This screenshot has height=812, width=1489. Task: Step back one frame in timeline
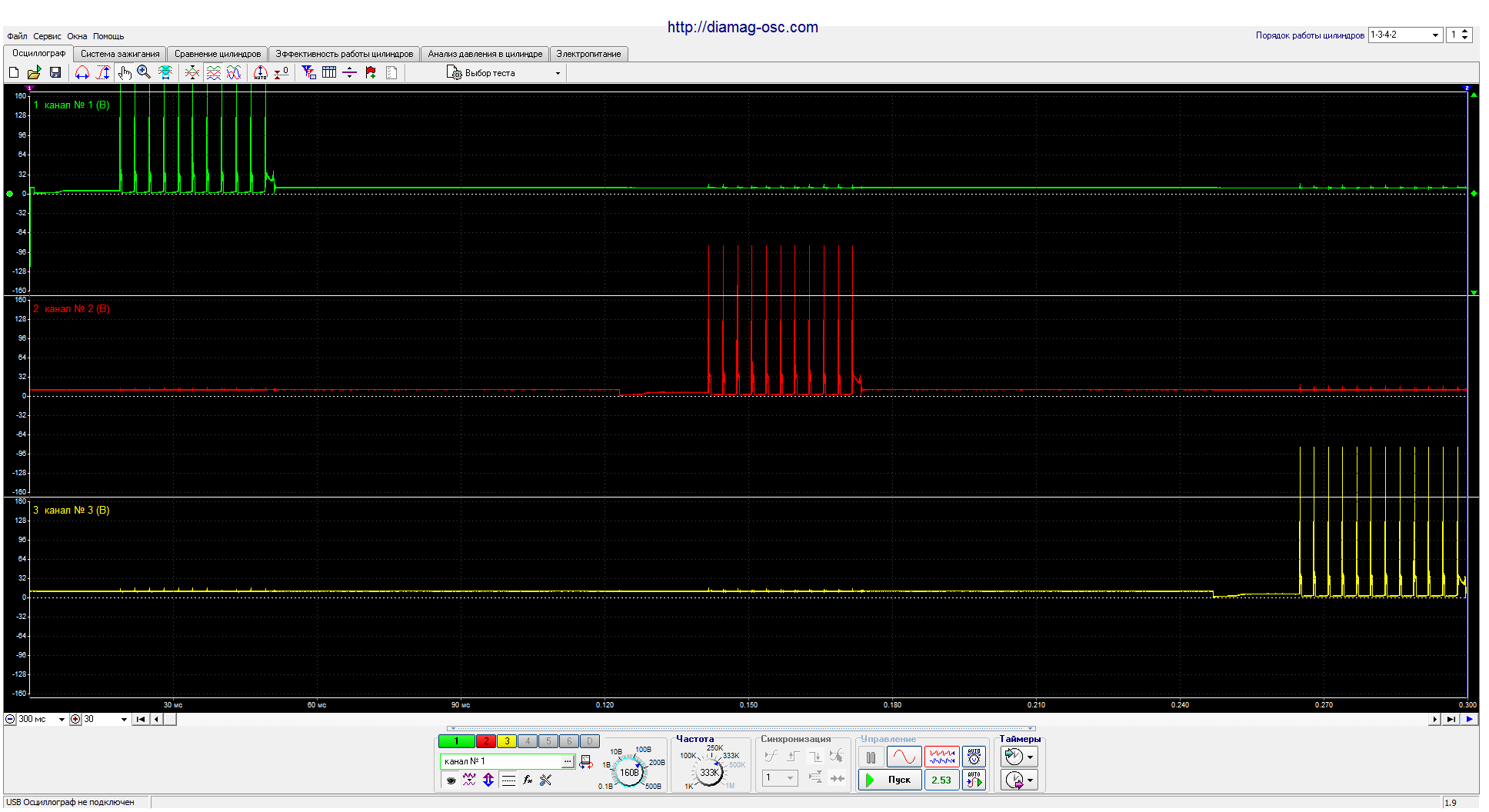point(157,720)
